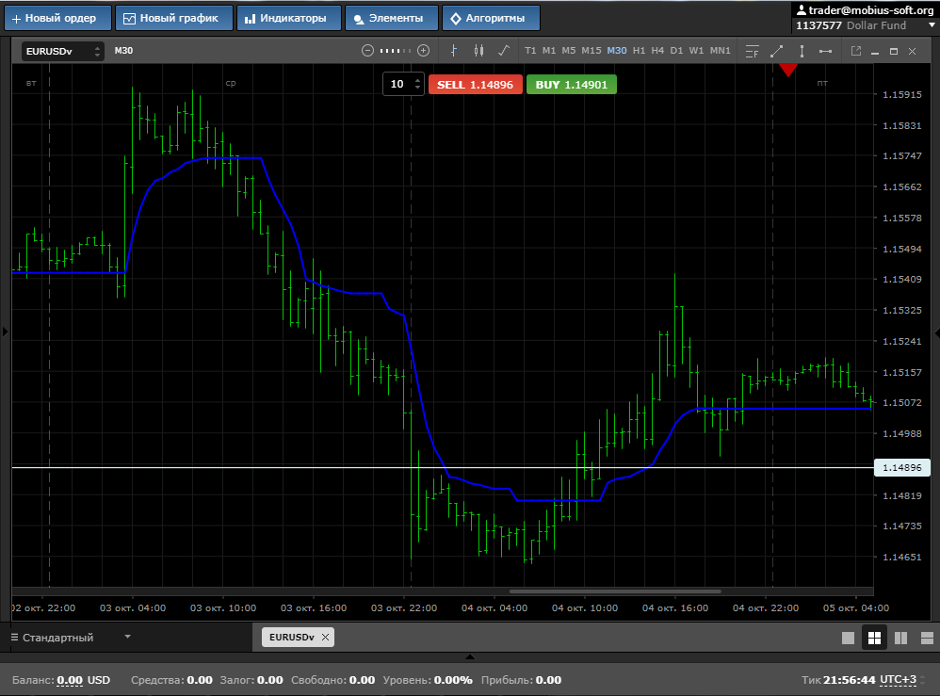
Task: Open the Алгоритмы menu
Action: tap(491, 18)
